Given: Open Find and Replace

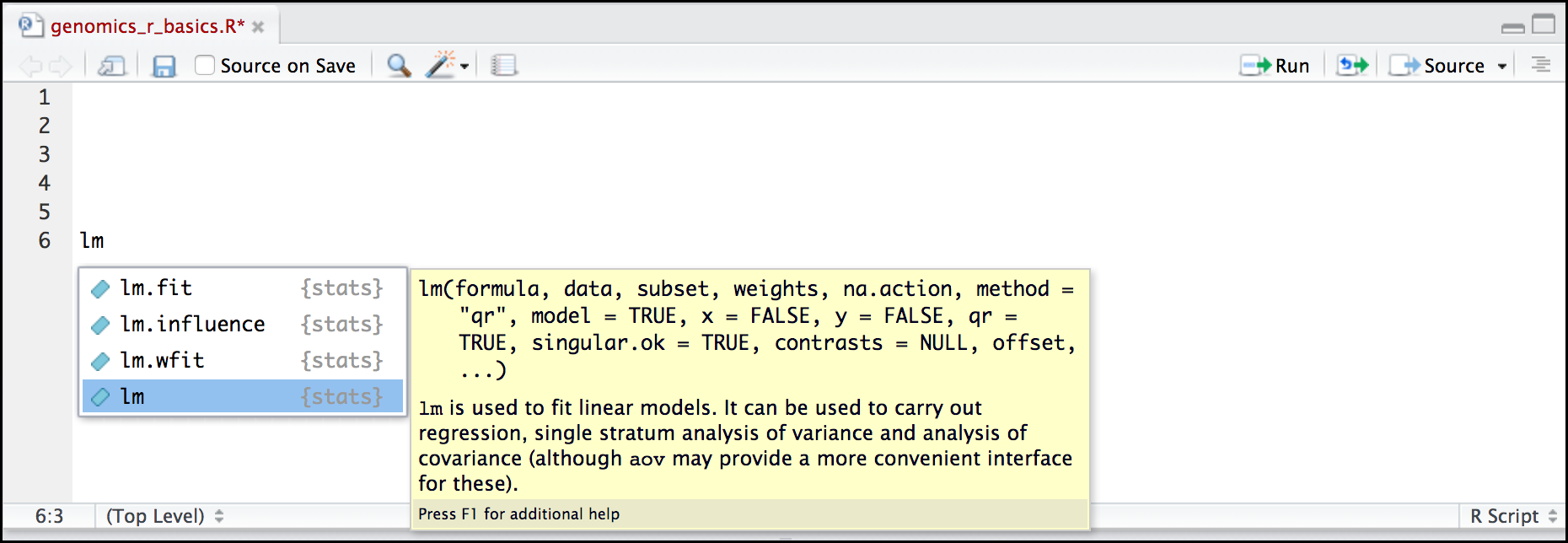Looking at the screenshot, I should pos(397,64).
